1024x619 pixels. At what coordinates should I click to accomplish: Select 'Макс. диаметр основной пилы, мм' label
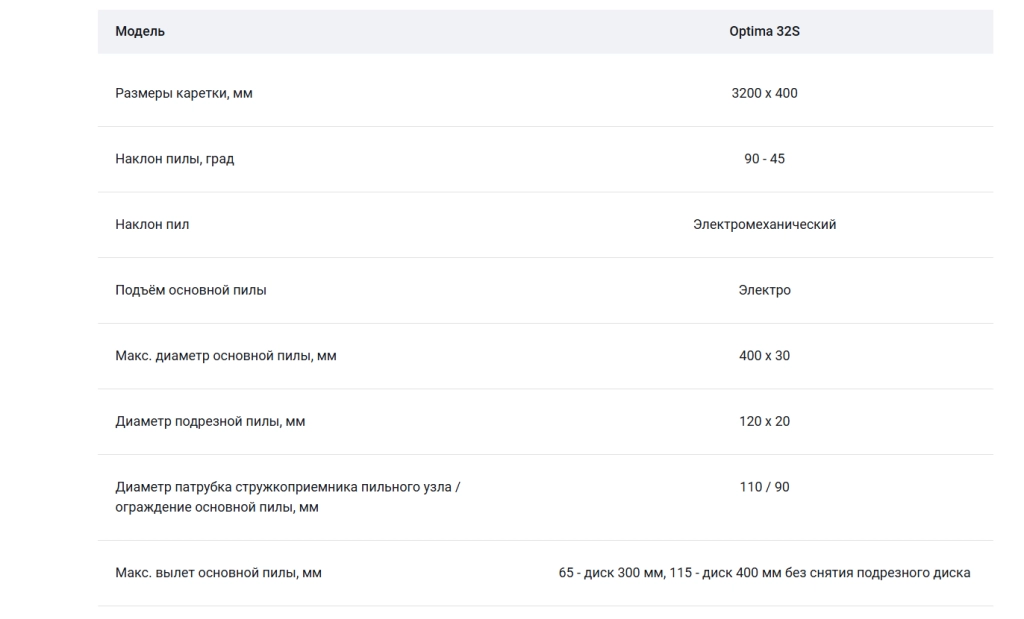[226, 356]
